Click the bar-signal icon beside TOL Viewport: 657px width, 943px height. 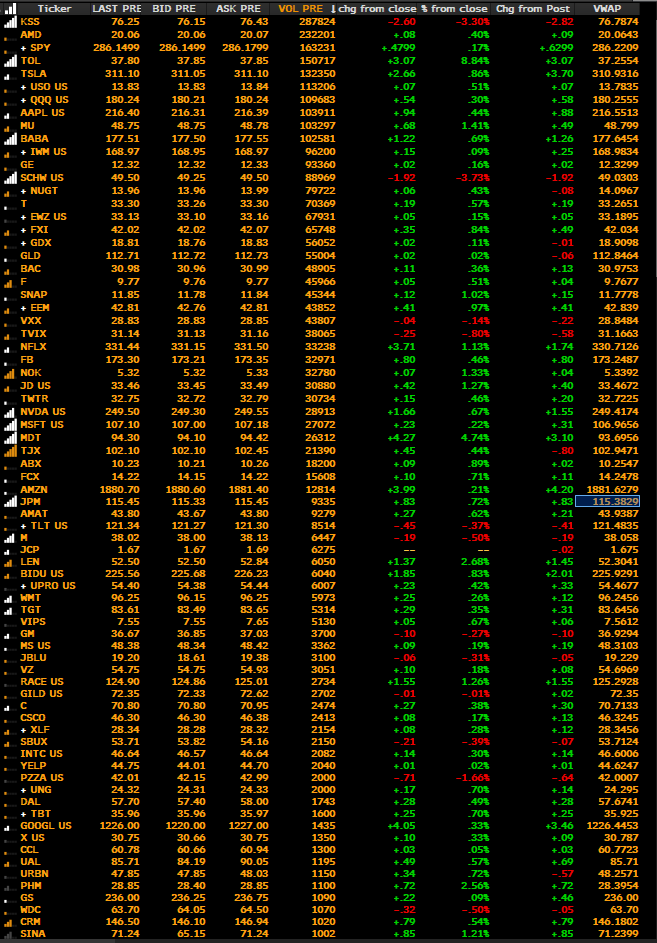[10, 61]
